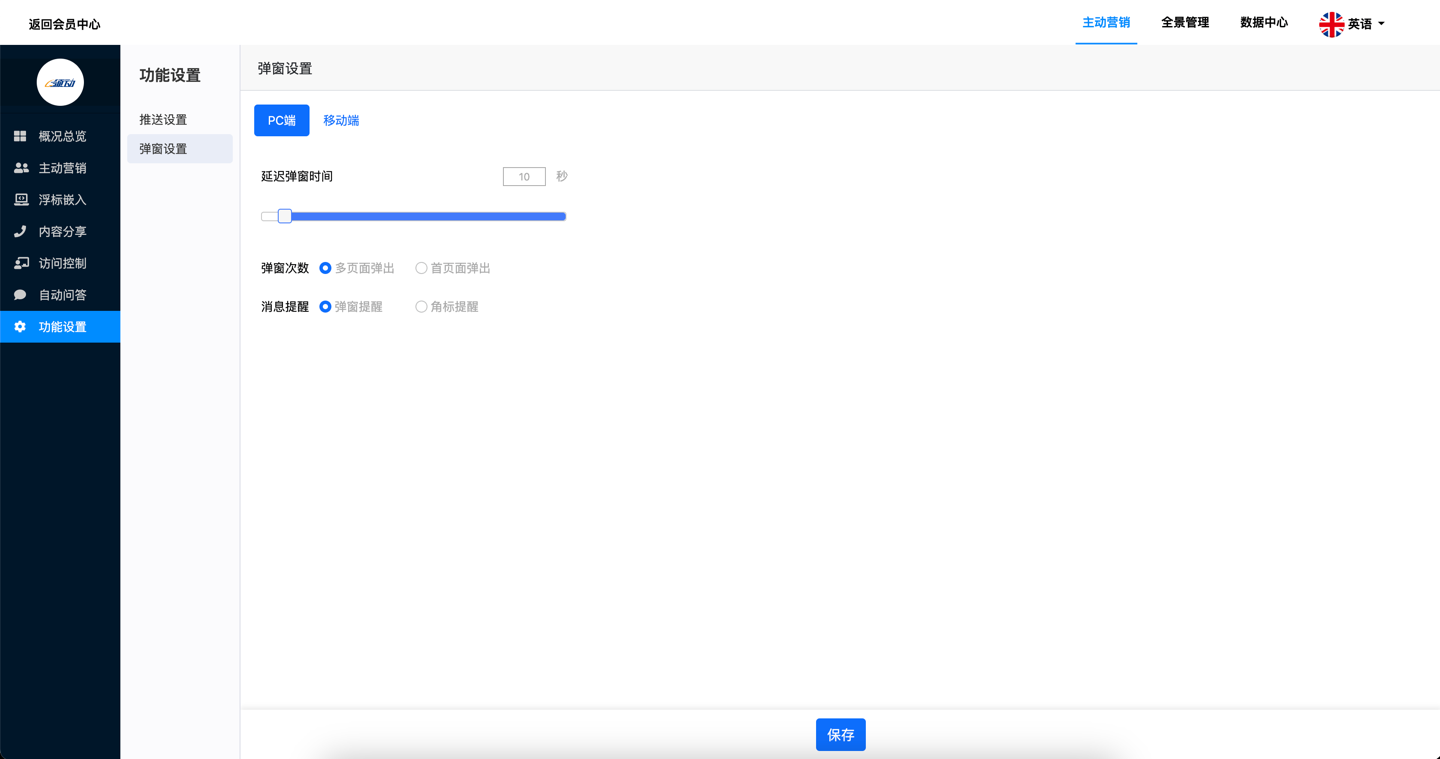Choose 角标提醒 for message reminder

click(421, 307)
